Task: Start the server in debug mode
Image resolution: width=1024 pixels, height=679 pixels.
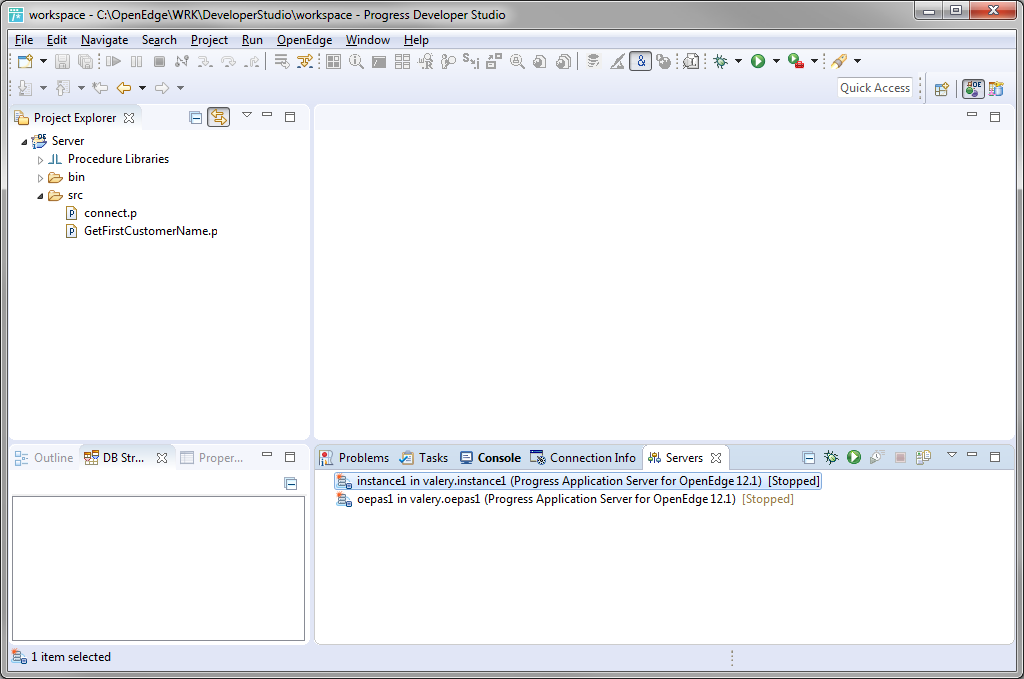Action: click(x=831, y=458)
